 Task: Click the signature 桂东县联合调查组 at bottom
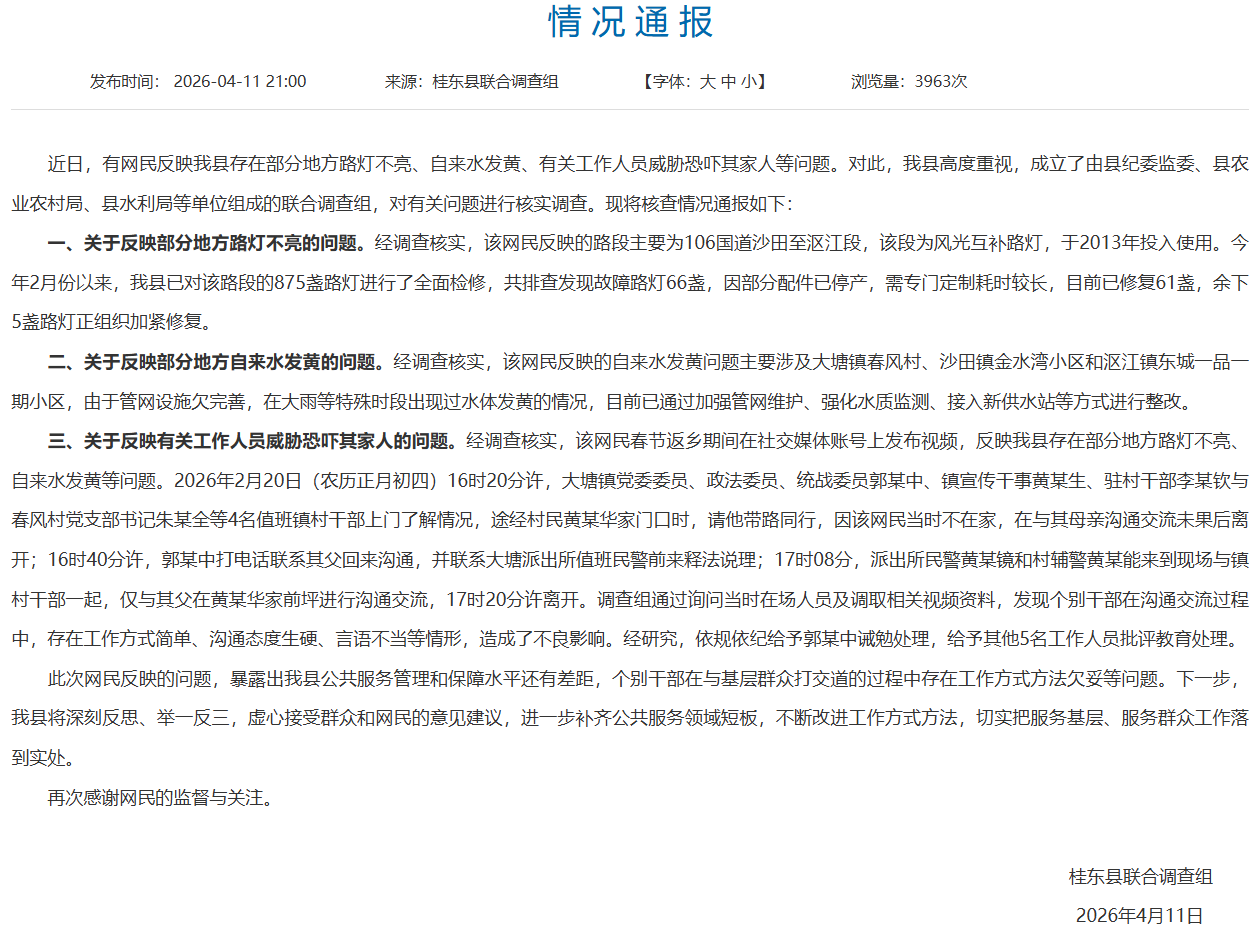pyautogui.click(x=1141, y=876)
